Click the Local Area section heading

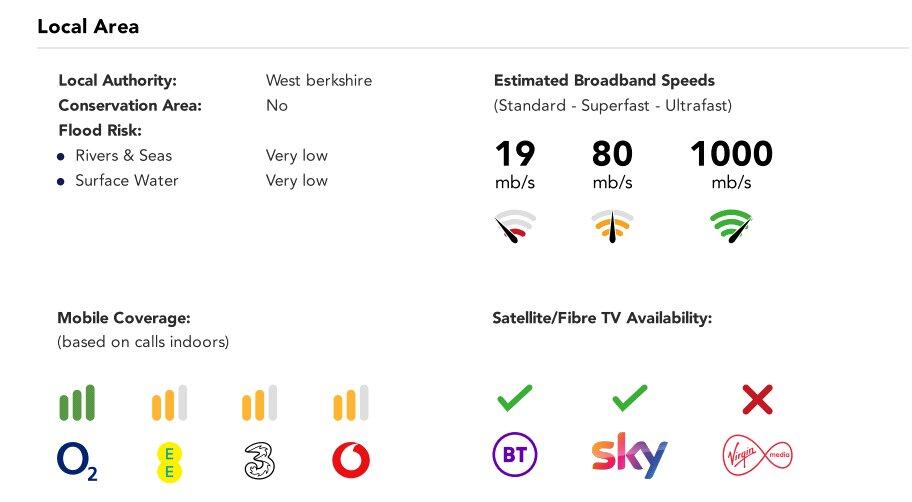tap(88, 27)
